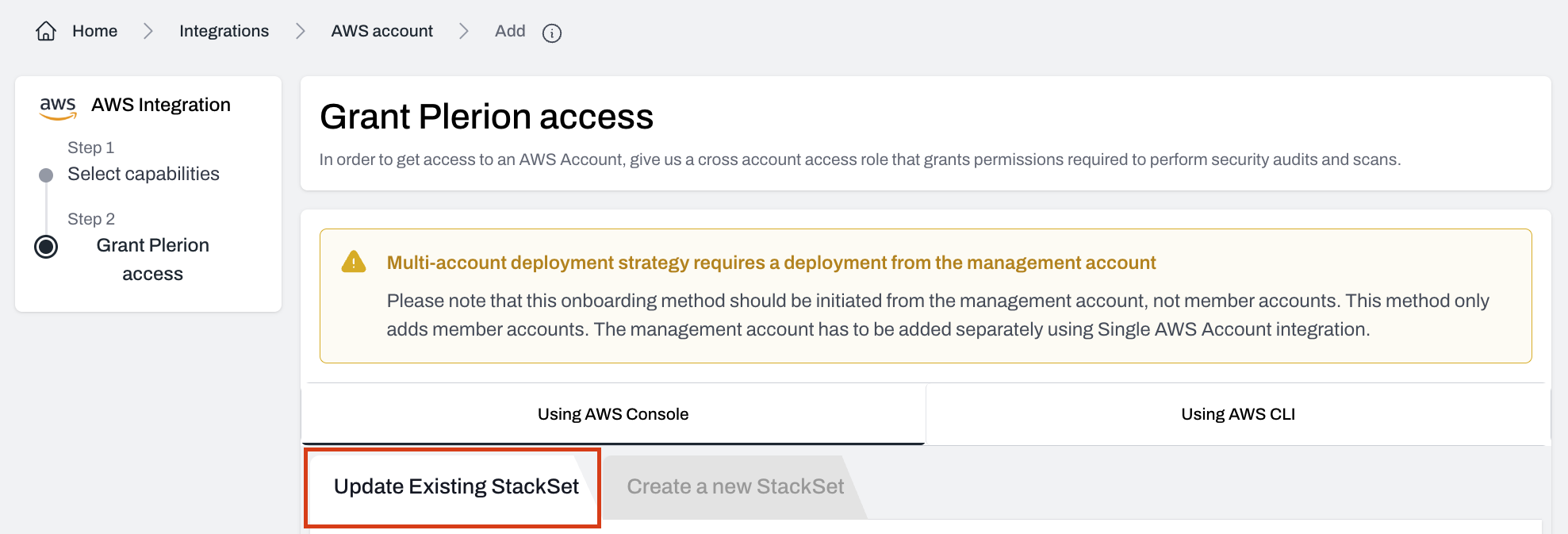
Task: Select the Step 2 active circle indicator
Action: [x=46, y=247]
